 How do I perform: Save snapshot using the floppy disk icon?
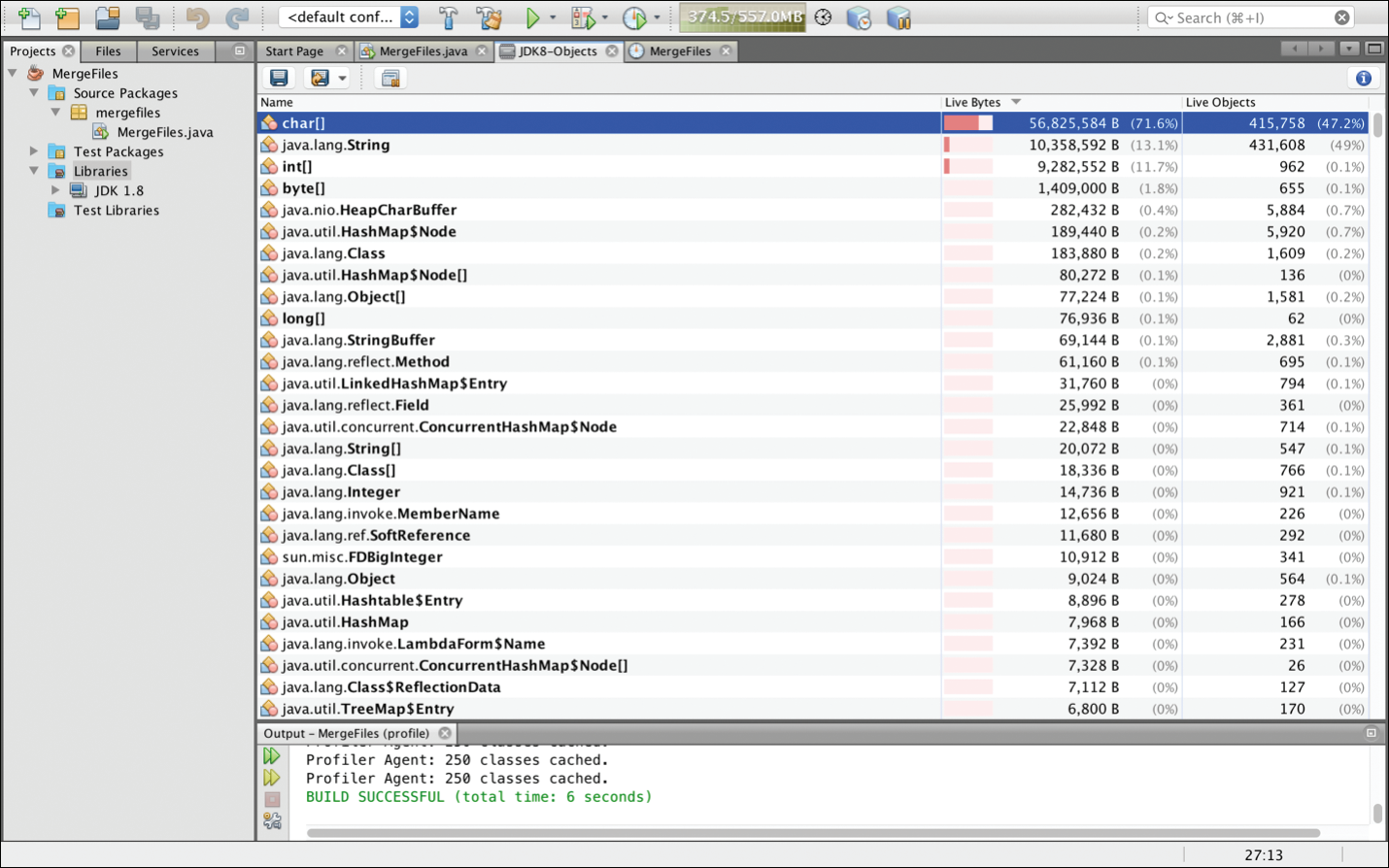coord(279,78)
